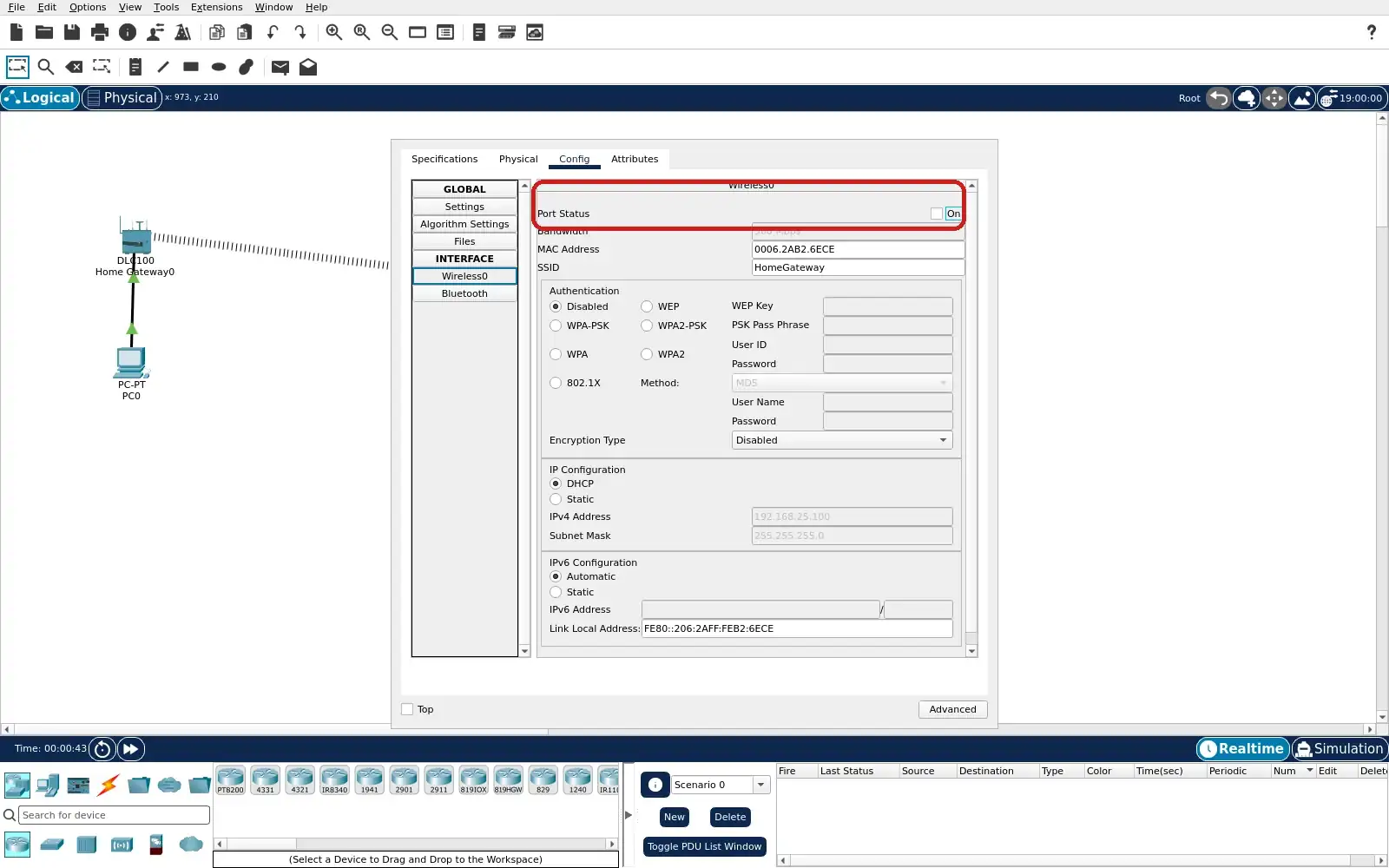Screen dimensions: 1389x868
Task: Choose Static under IPv6 Configuration
Action: click(x=556, y=592)
